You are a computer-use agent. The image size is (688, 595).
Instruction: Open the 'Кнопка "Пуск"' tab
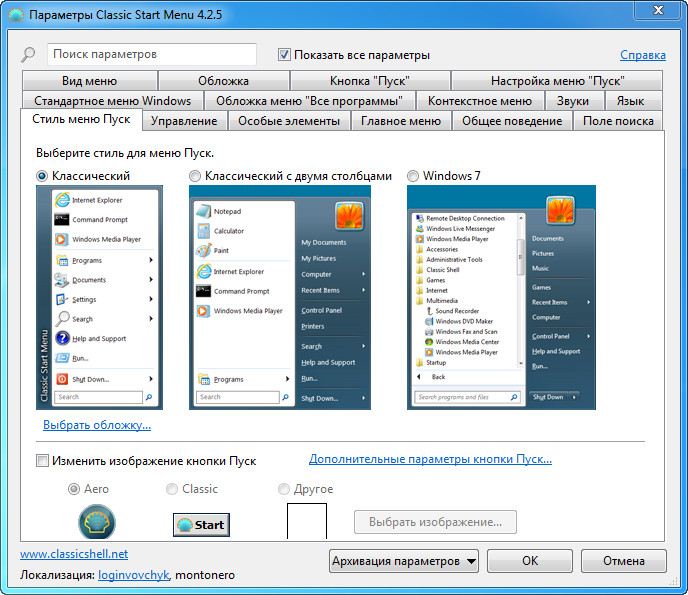[369, 81]
